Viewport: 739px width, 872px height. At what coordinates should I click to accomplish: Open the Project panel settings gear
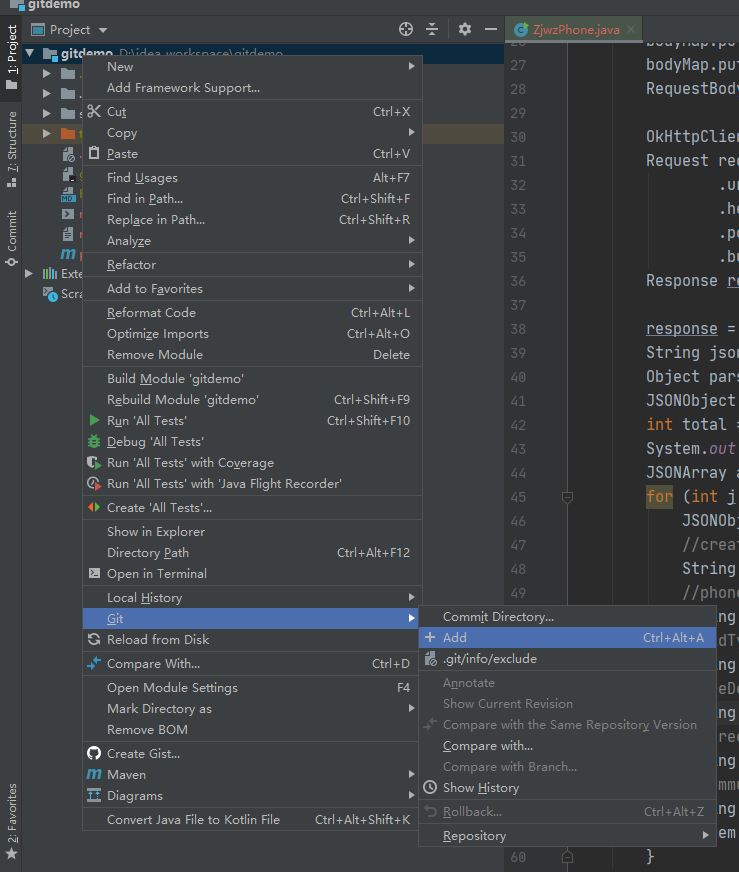[465, 29]
